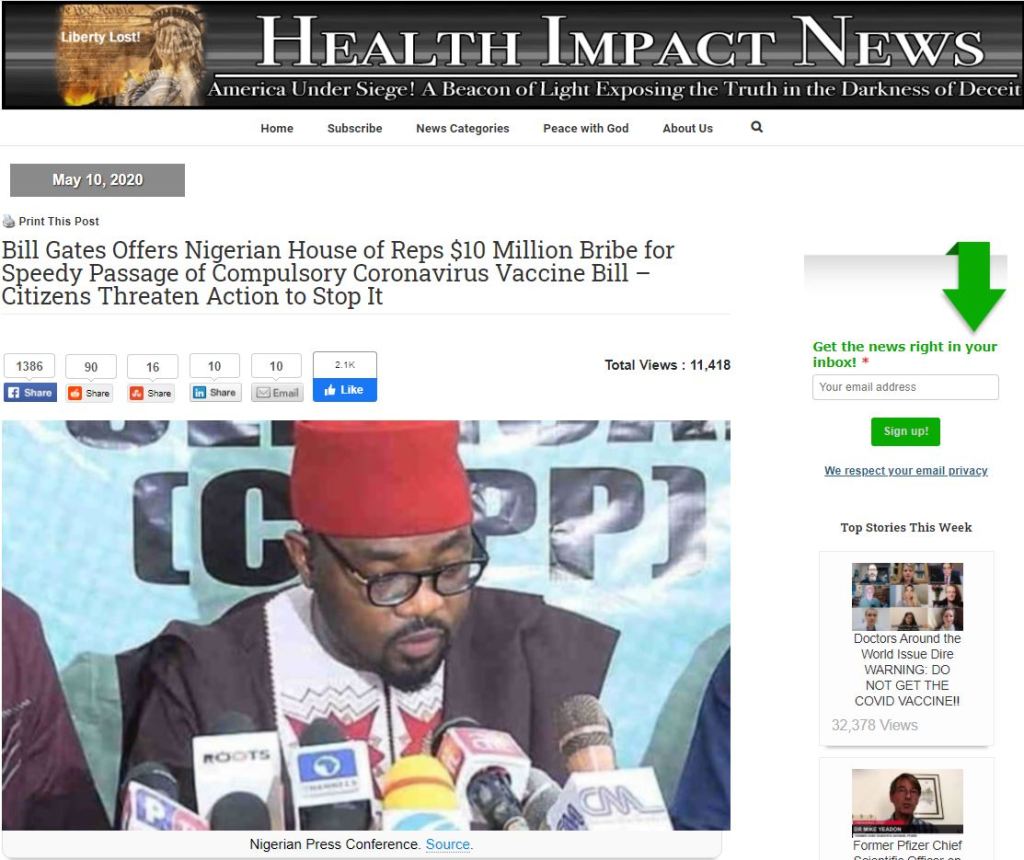Click the red share button showing 16
The width and height of the screenshot is (1024, 860).
point(151,392)
